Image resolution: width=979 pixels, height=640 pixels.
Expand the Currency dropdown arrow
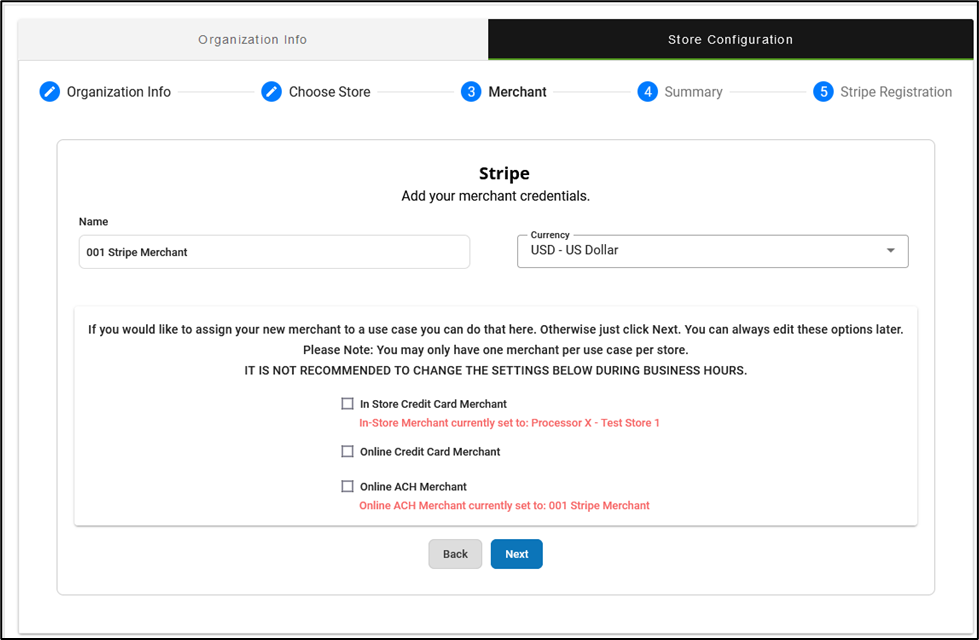[890, 251]
